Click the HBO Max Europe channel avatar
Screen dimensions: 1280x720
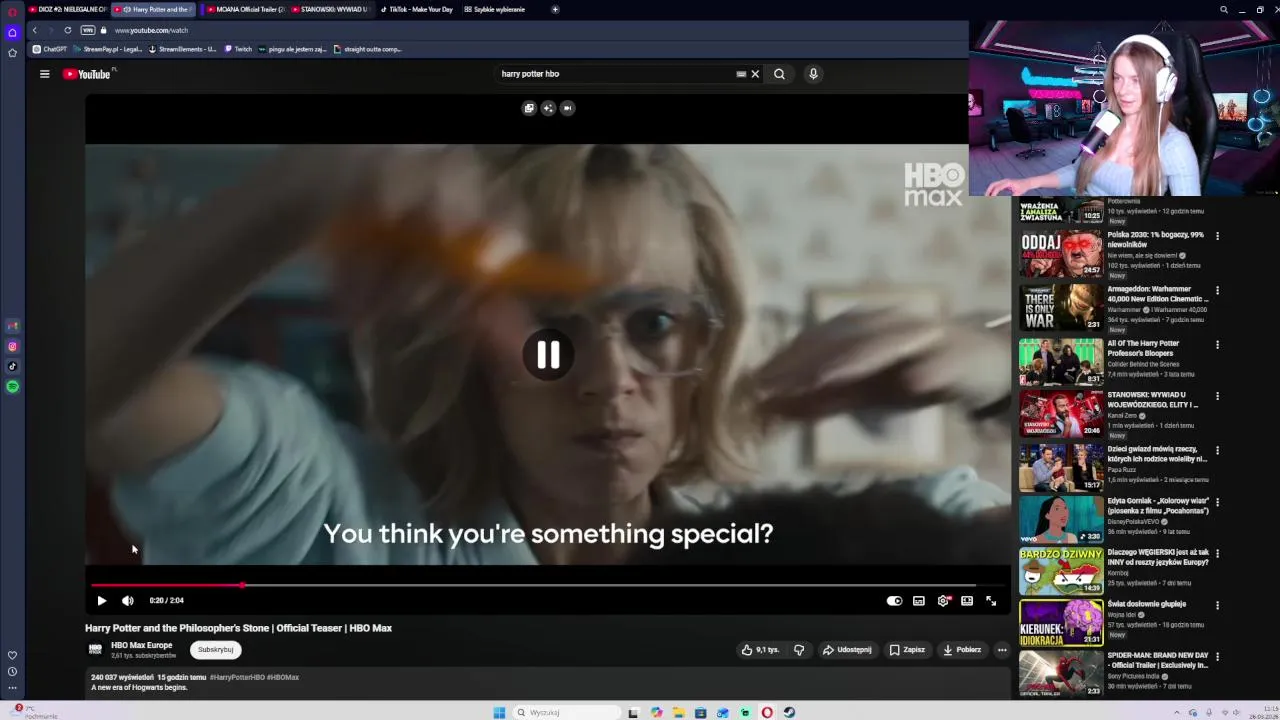[x=95, y=649]
